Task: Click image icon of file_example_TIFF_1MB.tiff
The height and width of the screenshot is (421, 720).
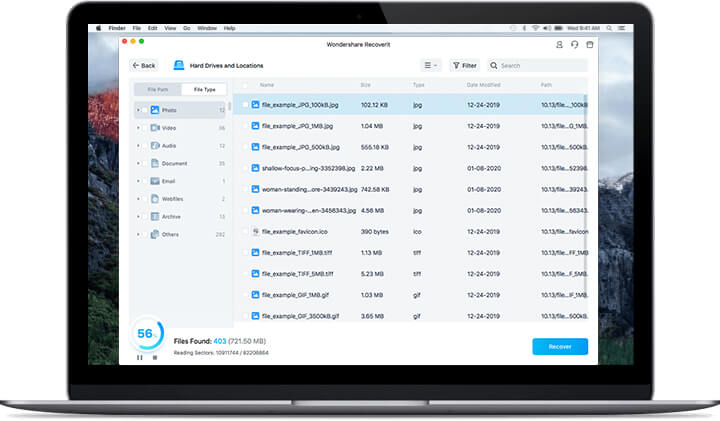Action: [x=255, y=253]
